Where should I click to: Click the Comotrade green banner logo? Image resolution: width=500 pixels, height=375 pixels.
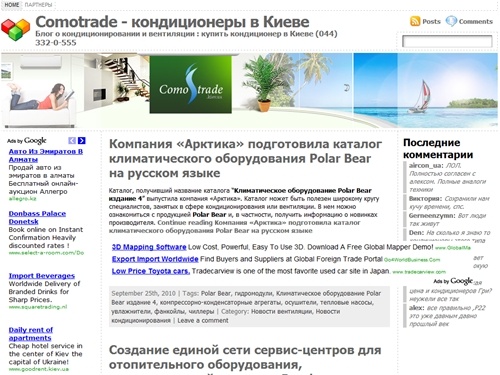click(x=190, y=85)
